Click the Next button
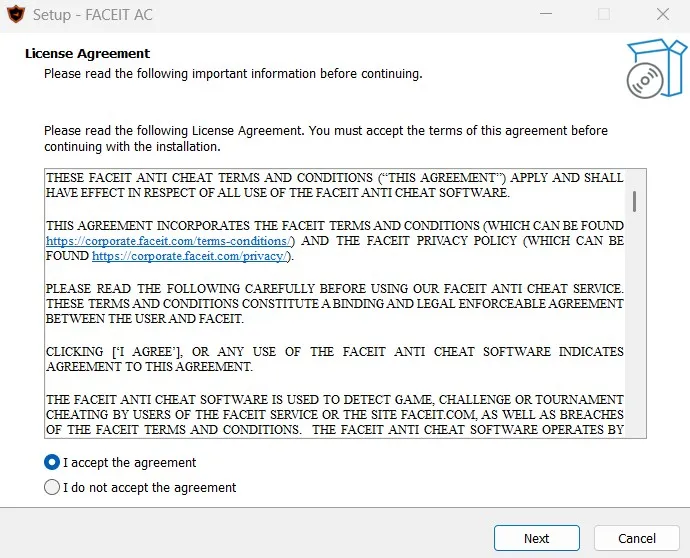690x558 pixels. click(536, 538)
